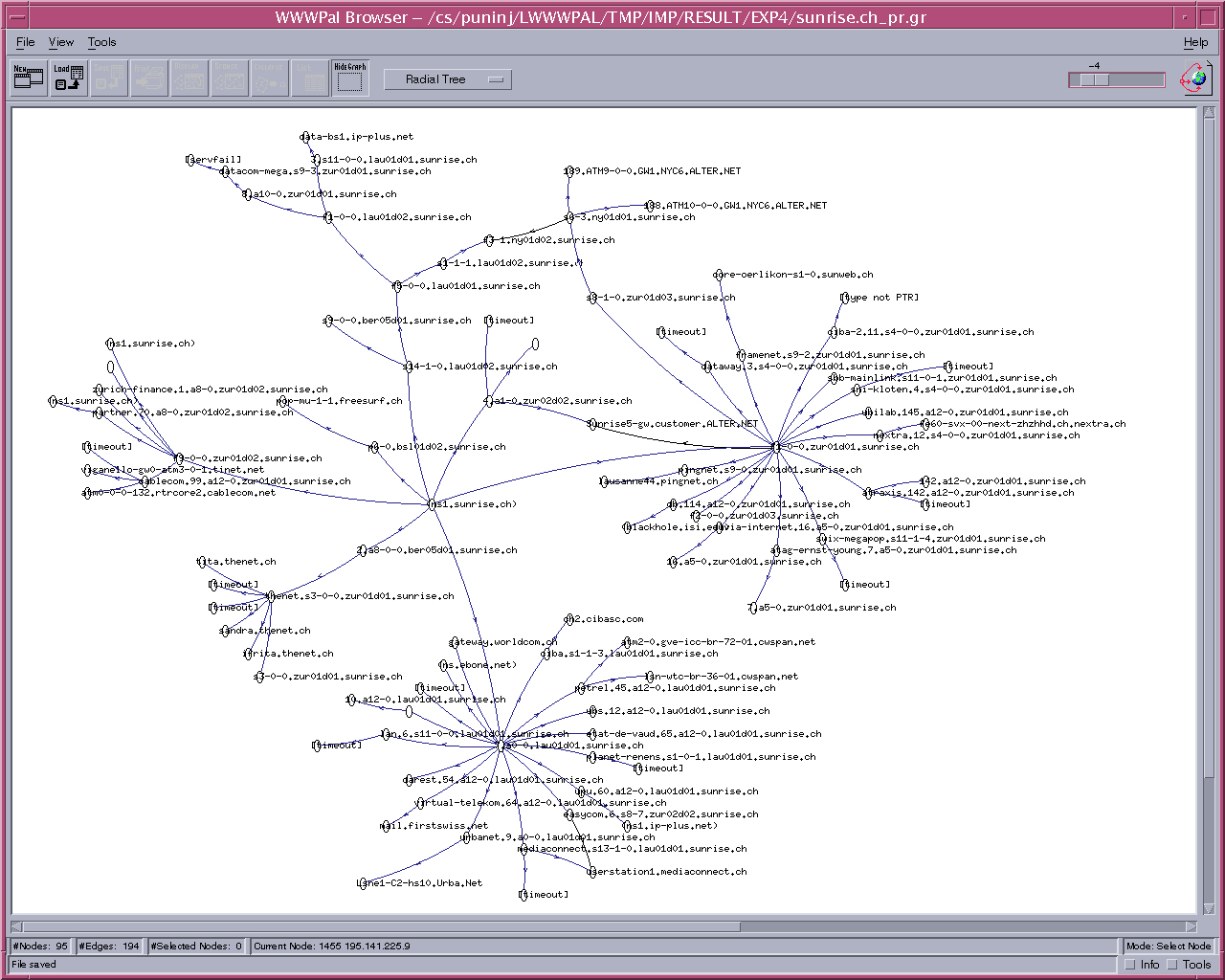Select the gateway.worldcom.ch node
The image size is (1225, 980).
456,642
